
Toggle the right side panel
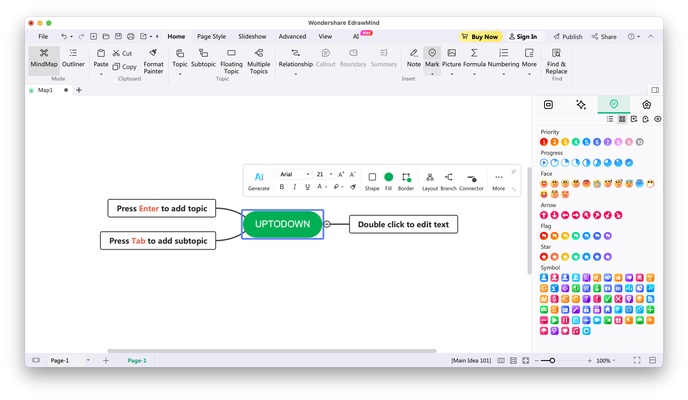click(655, 90)
